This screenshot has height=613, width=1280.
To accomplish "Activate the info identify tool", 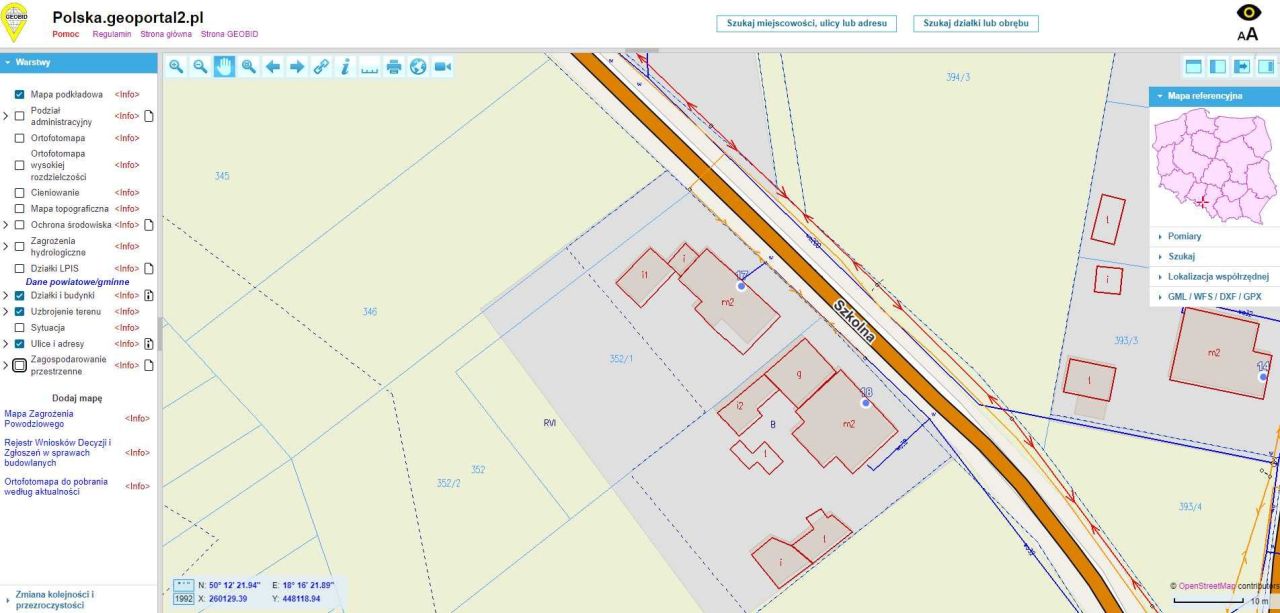I will (x=345, y=67).
